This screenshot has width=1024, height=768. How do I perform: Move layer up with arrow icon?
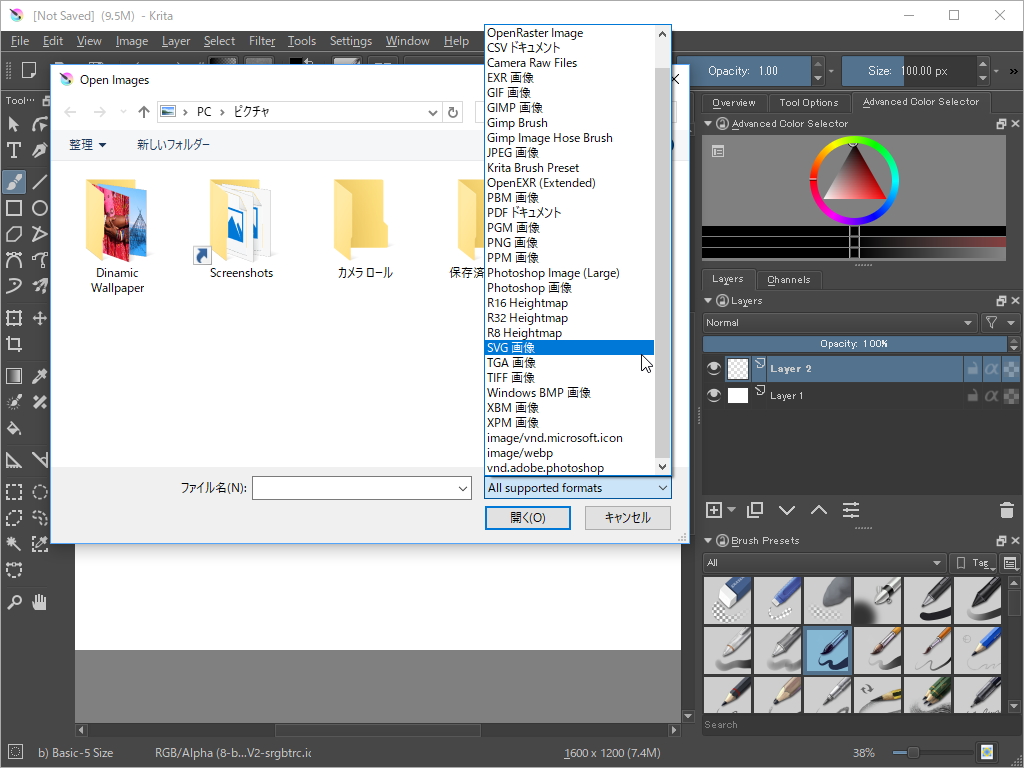(x=819, y=510)
